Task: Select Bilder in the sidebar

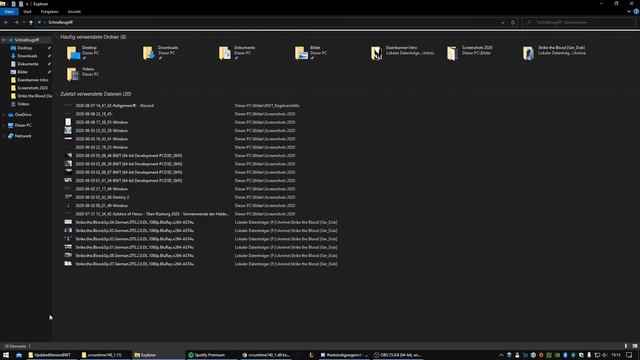Action: point(22,72)
